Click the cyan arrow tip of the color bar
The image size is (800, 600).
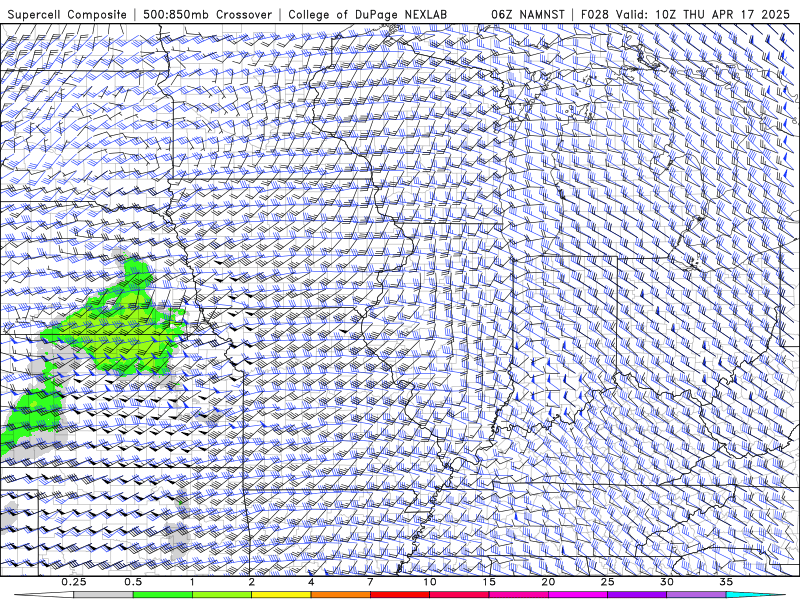click(x=756, y=595)
